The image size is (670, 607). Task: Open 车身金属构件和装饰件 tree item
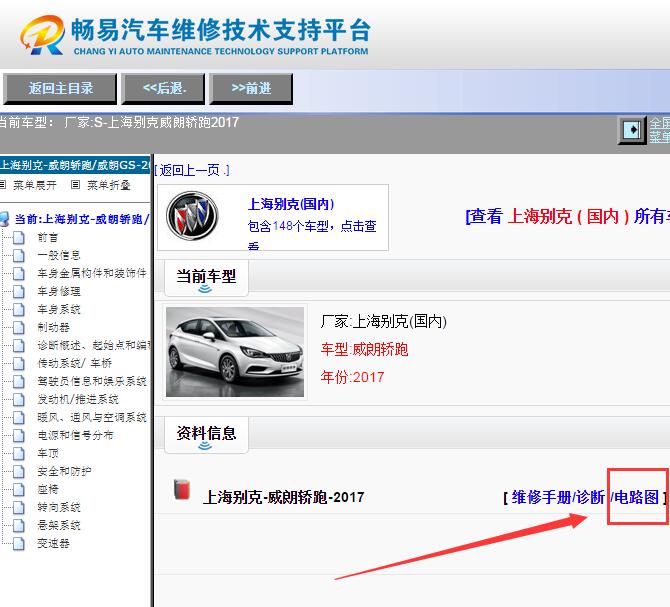point(92,273)
